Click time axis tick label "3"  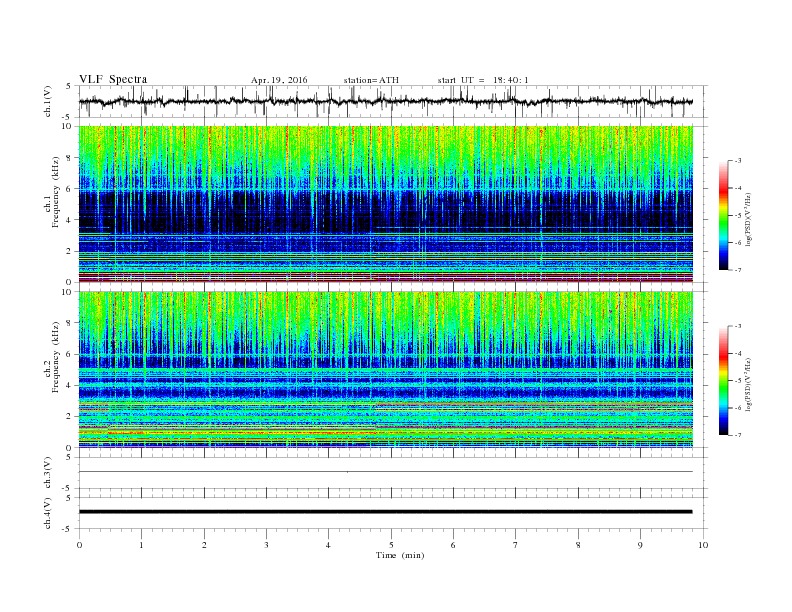(266, 545)
